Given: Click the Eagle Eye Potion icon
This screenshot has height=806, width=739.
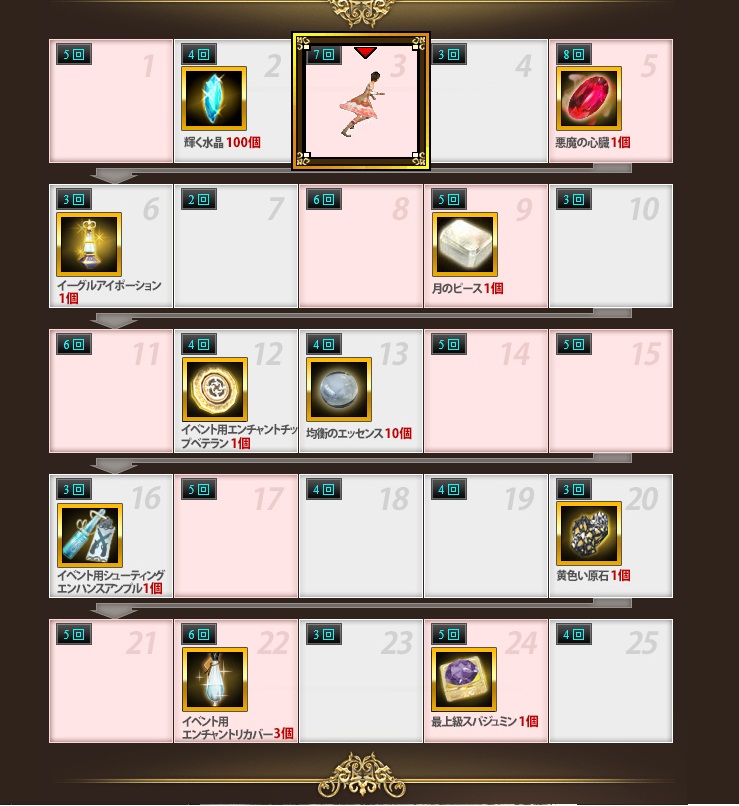Looking at the screenshot, I should tap(89, 244).
